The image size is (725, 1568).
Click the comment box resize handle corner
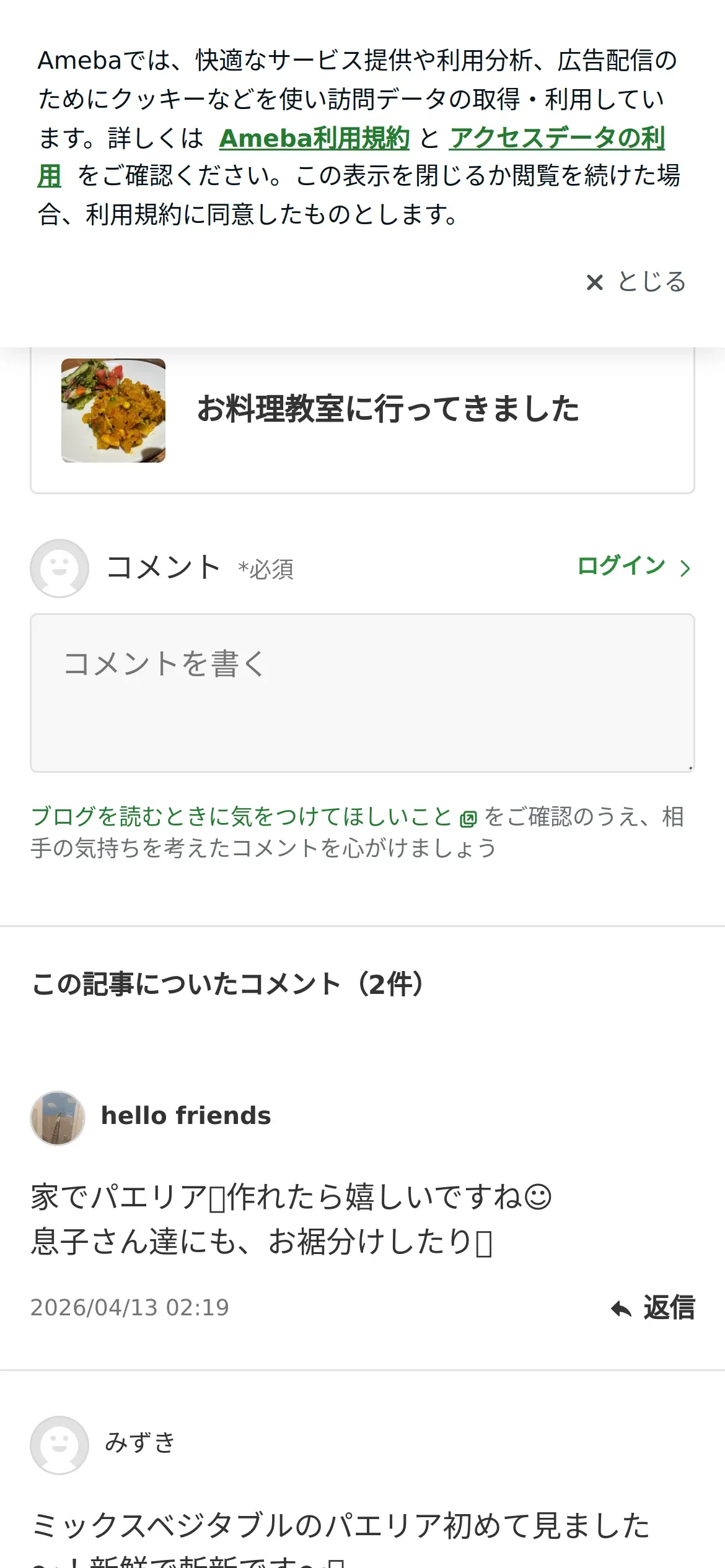690,767
